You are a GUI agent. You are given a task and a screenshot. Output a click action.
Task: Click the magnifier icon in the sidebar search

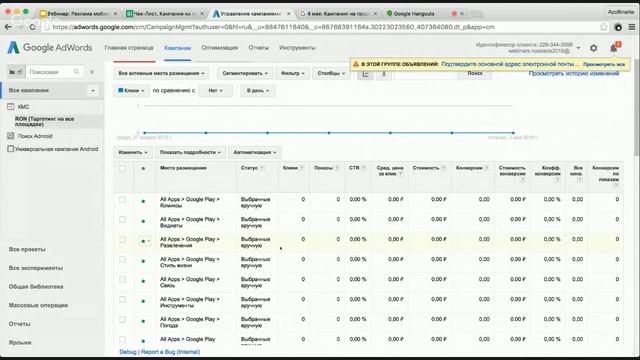pos(76,72)
